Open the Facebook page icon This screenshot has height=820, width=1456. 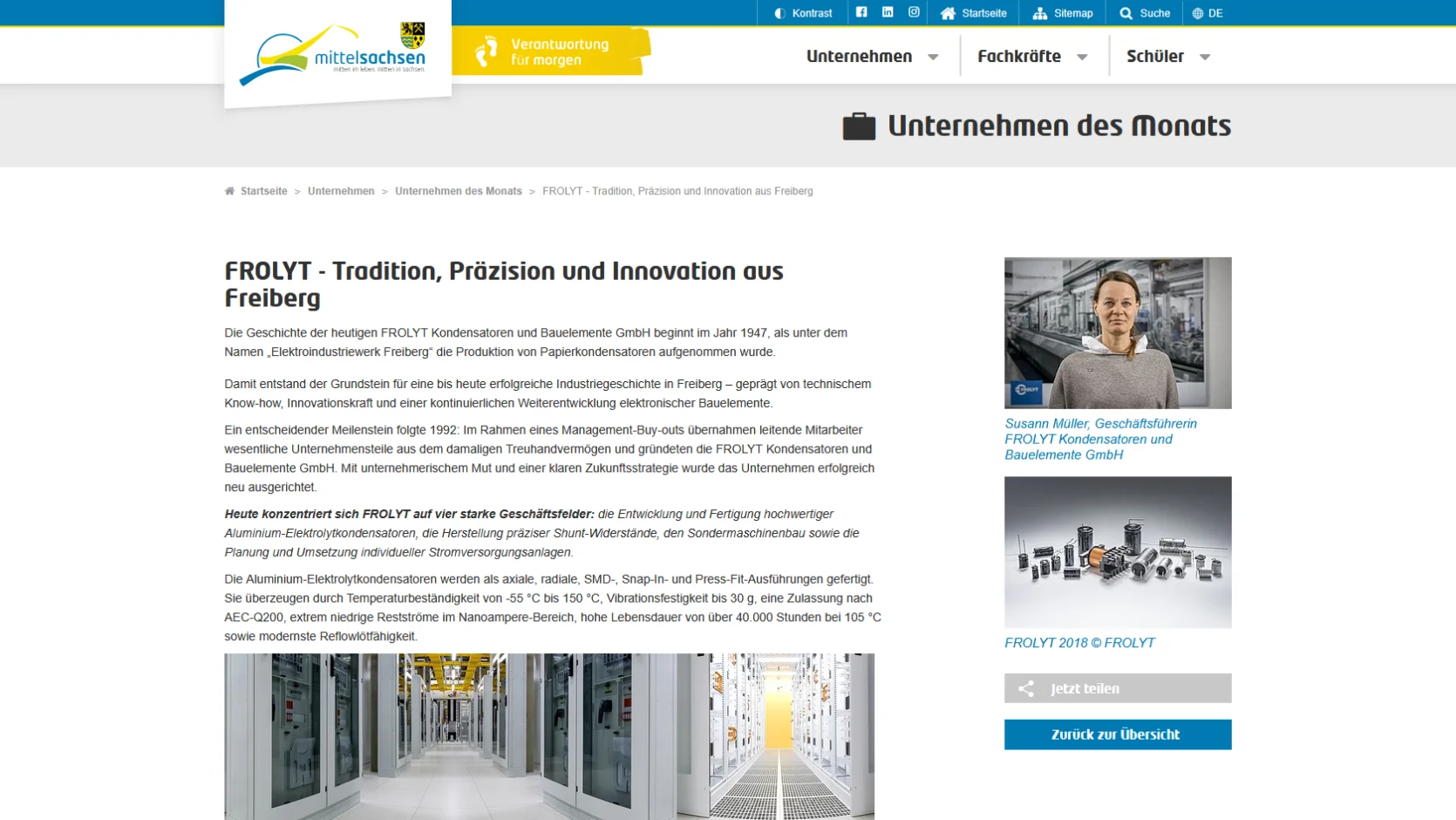(x=861, y=12)
